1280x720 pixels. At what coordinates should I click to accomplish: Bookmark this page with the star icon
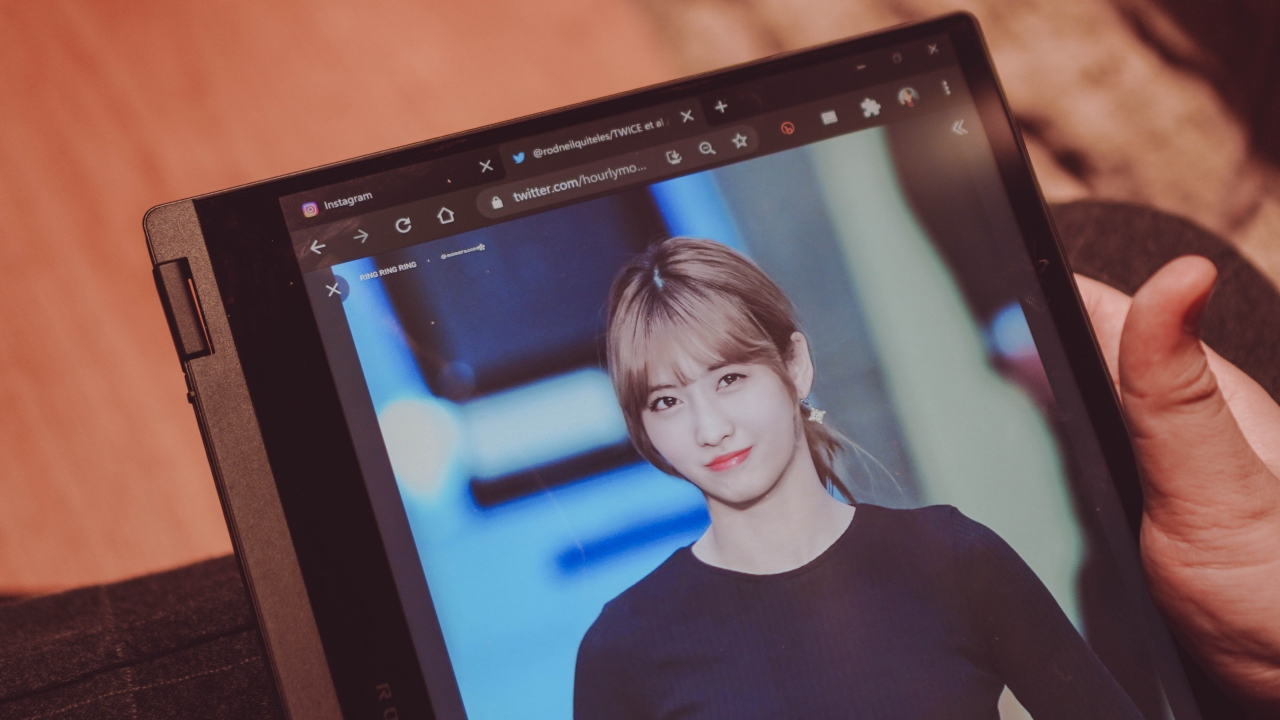pyautogui.click(x=740, y=141)
